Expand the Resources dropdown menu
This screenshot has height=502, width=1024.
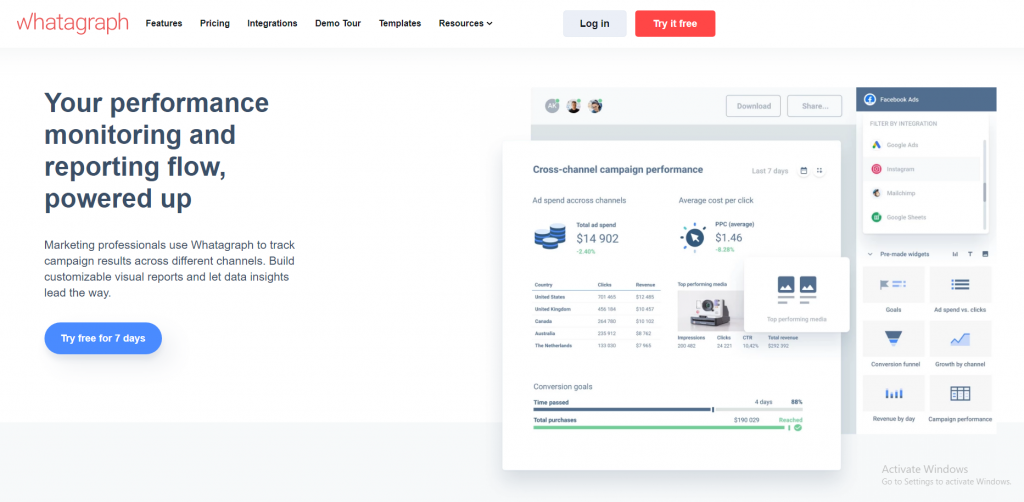click(x=466, y=23)
